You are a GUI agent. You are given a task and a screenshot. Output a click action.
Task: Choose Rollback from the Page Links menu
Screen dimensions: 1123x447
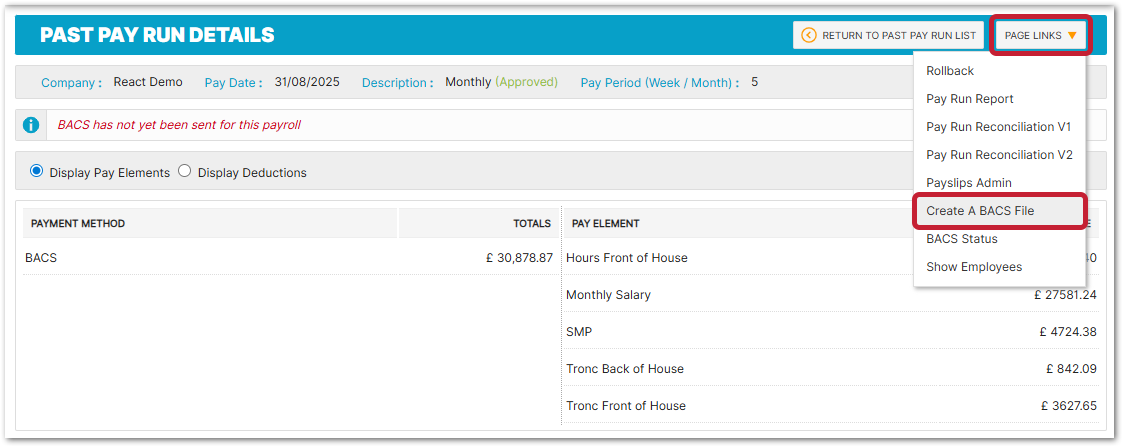(950, 71)
